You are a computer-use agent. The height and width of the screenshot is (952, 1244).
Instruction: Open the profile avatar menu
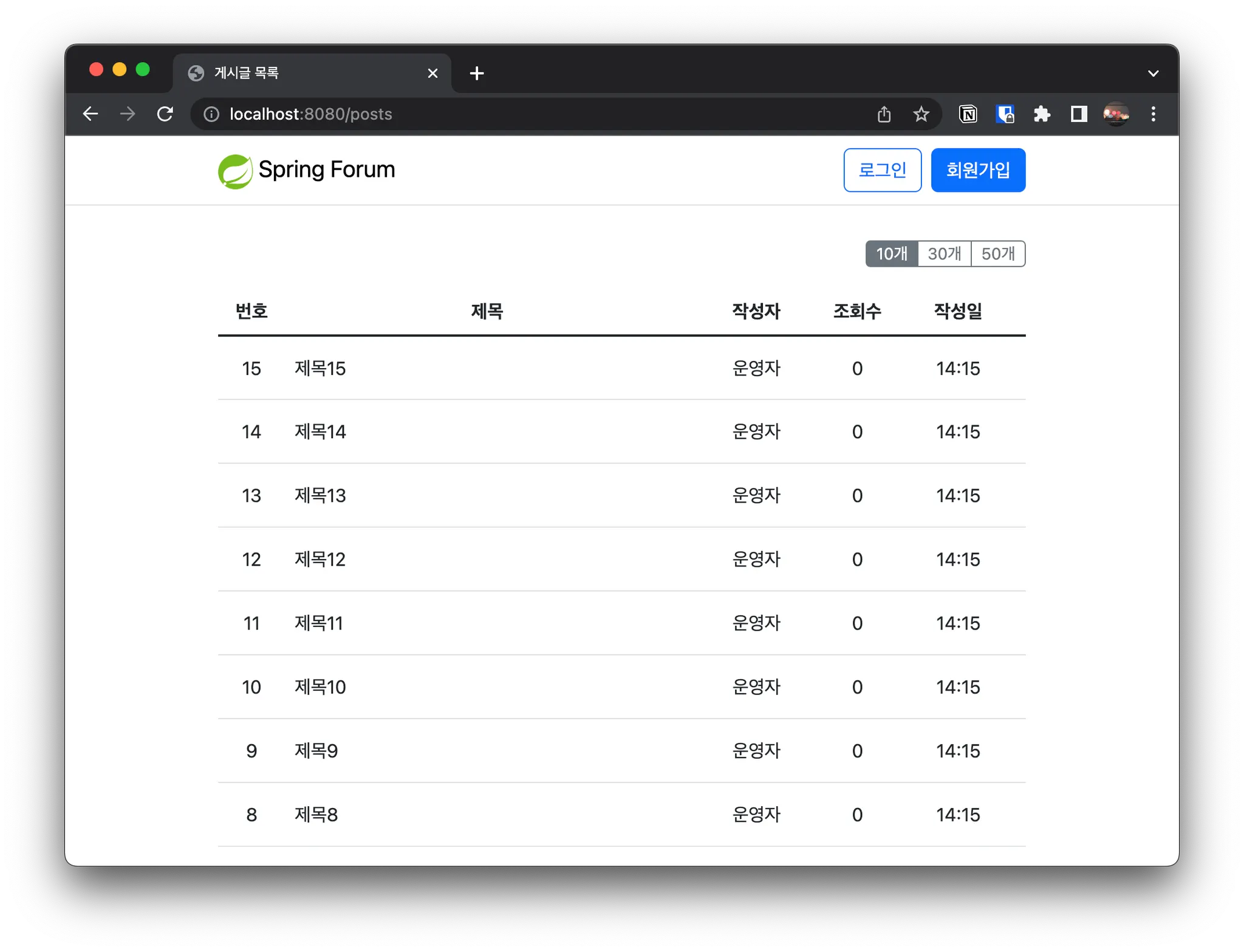tap(1116, 114)
